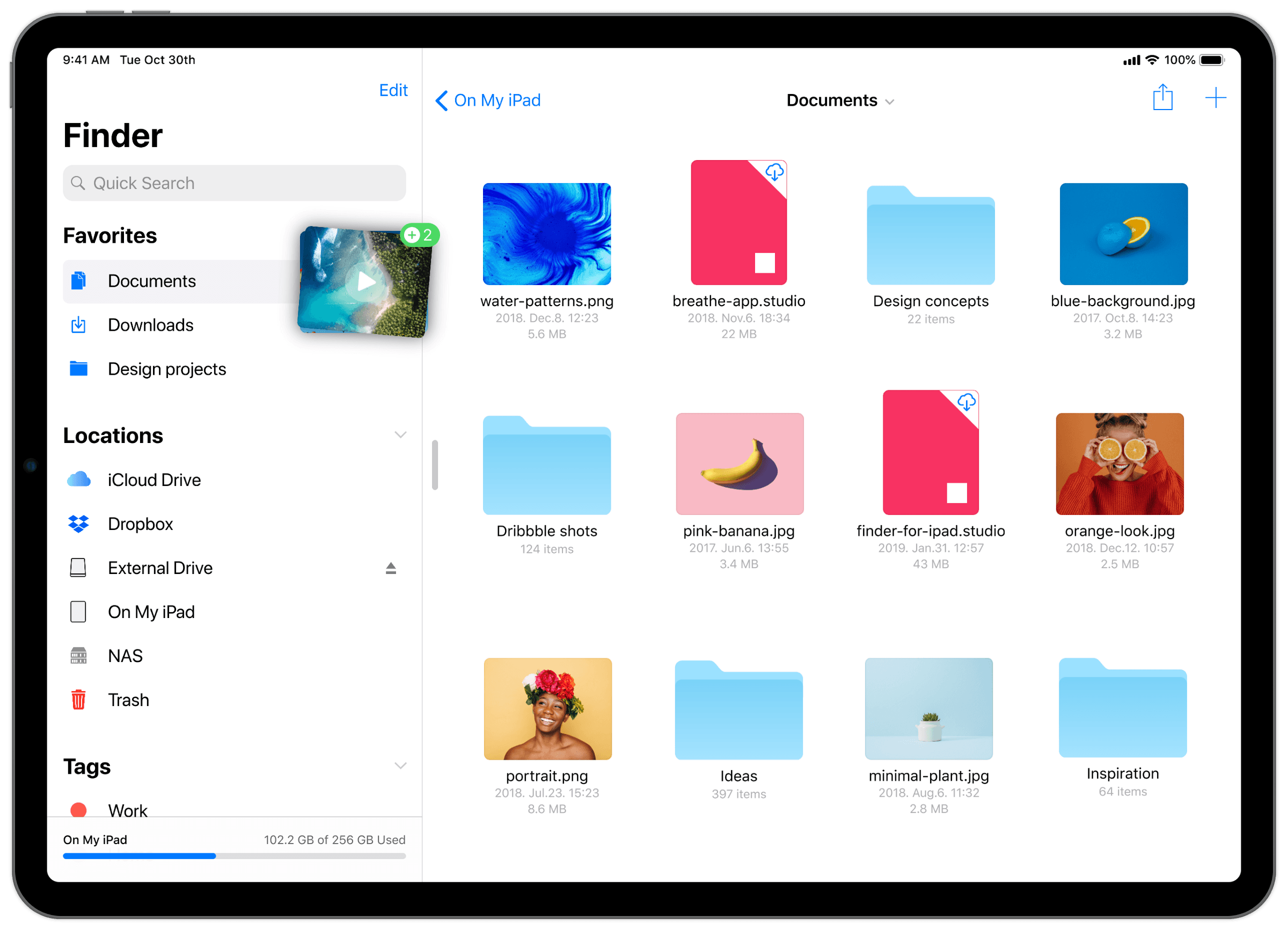Click the red Trash can icon
This screenshot has height=930, width=1288.
78,699
